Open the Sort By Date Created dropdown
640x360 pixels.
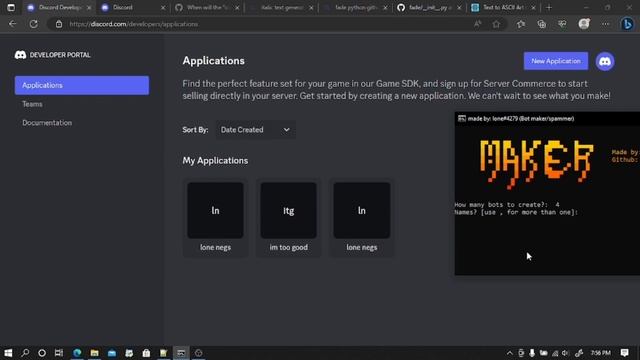[x=256, y=130]
